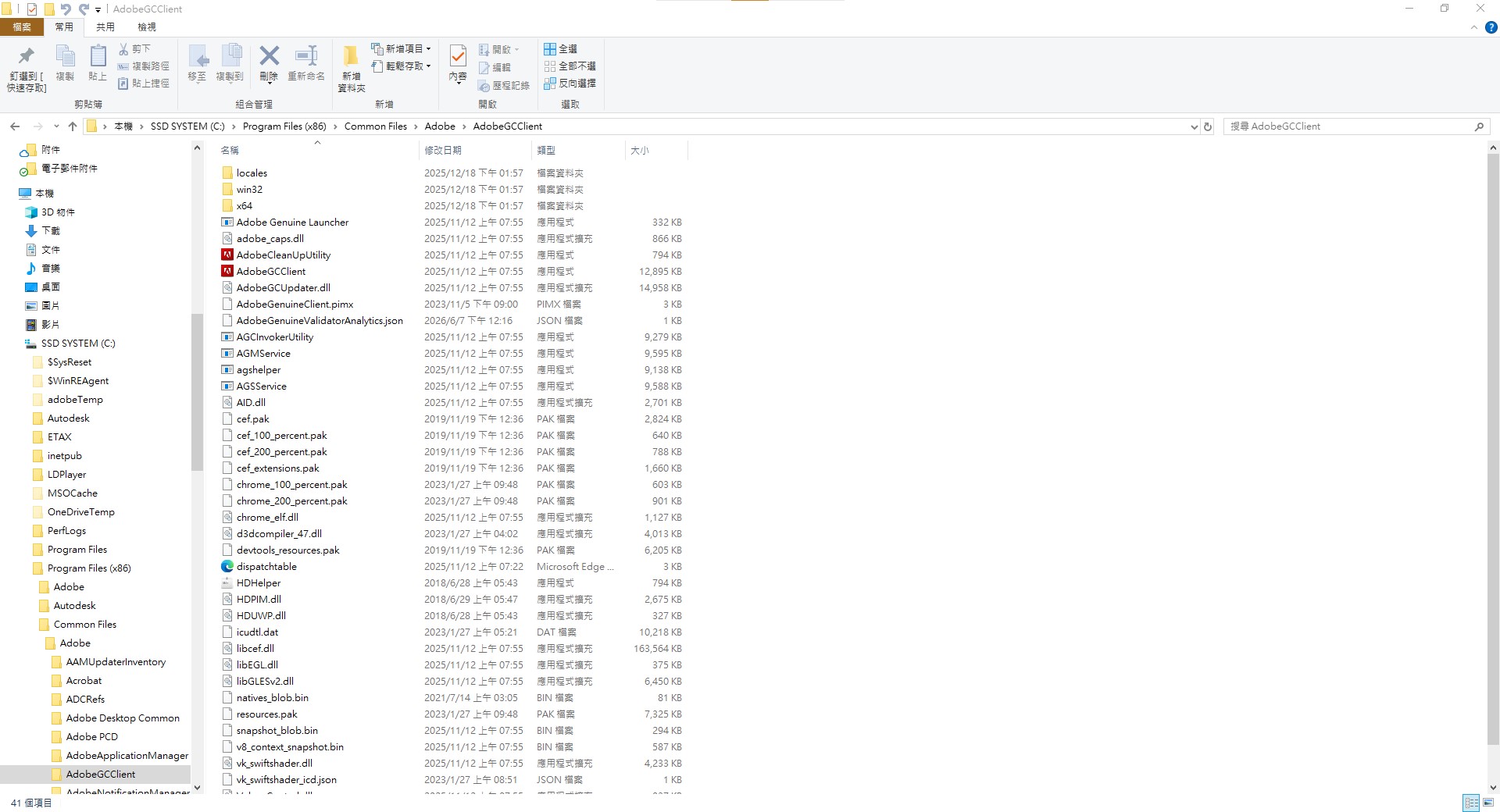Select 剪下 cut in the ribbon
Viewport: 1500px width, 812px height.
(x=134, y=48)
